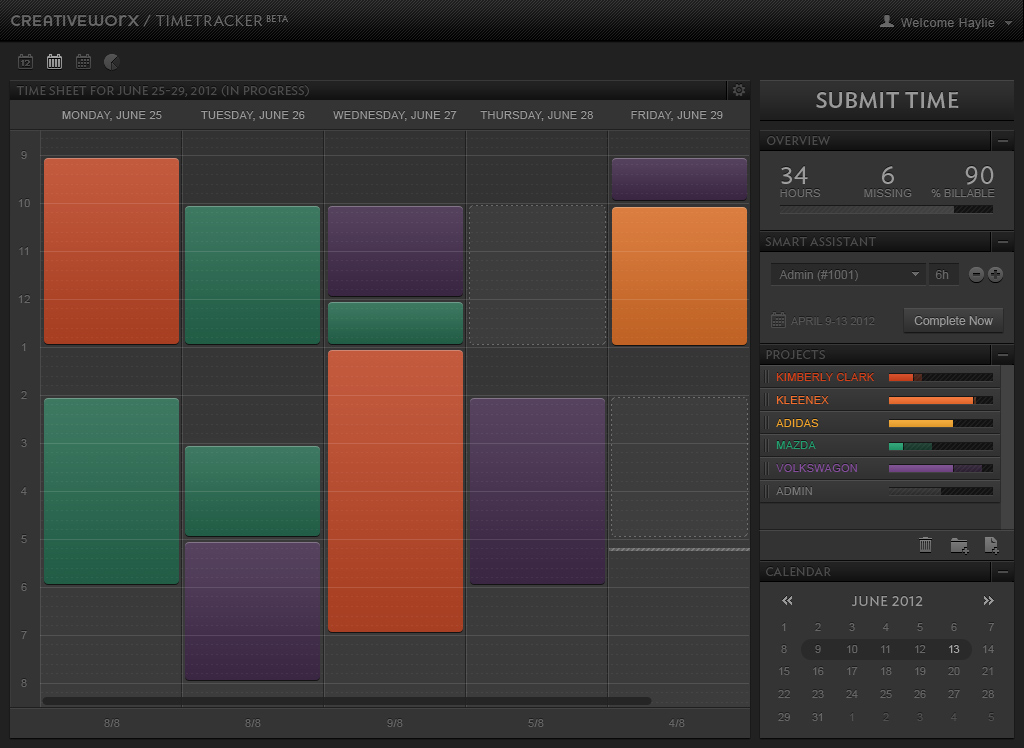Screen dimensions: 1024x748
Task: Click the Complete Now button
Action: (x=953, y=320)
